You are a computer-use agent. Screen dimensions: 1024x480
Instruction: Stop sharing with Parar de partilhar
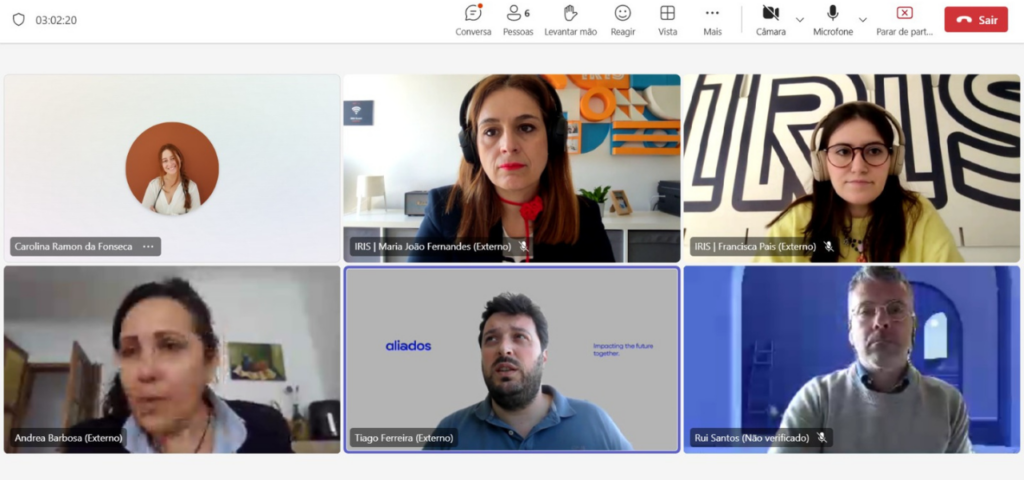(904, 19)
